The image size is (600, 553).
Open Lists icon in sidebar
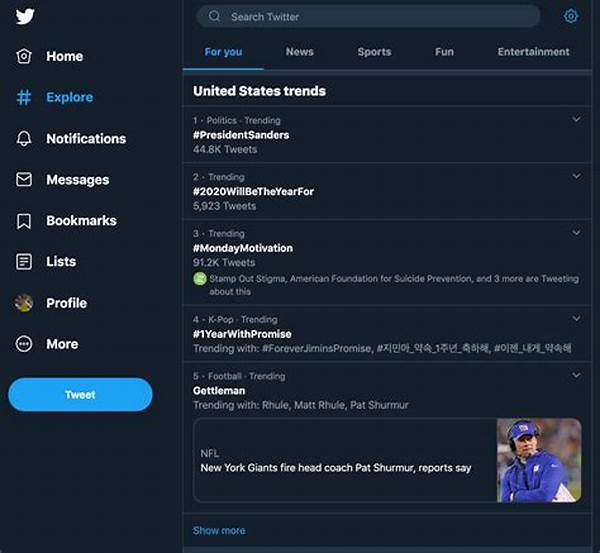pos(24,262)
